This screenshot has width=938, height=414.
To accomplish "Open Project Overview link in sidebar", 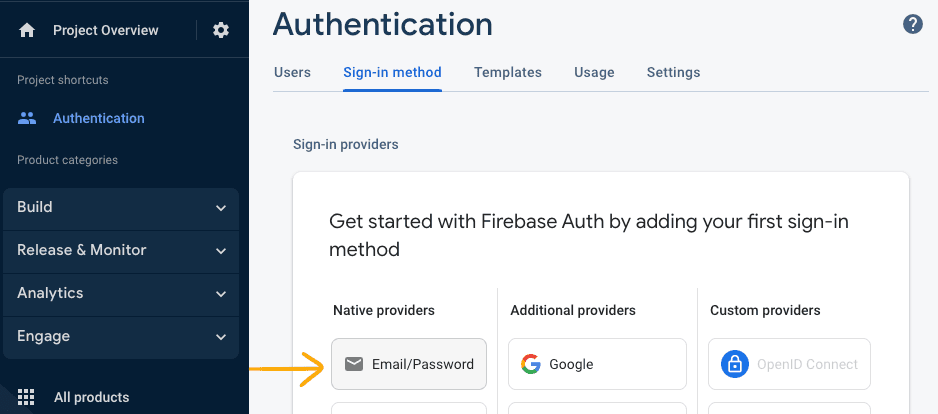I will click(106, 31).
